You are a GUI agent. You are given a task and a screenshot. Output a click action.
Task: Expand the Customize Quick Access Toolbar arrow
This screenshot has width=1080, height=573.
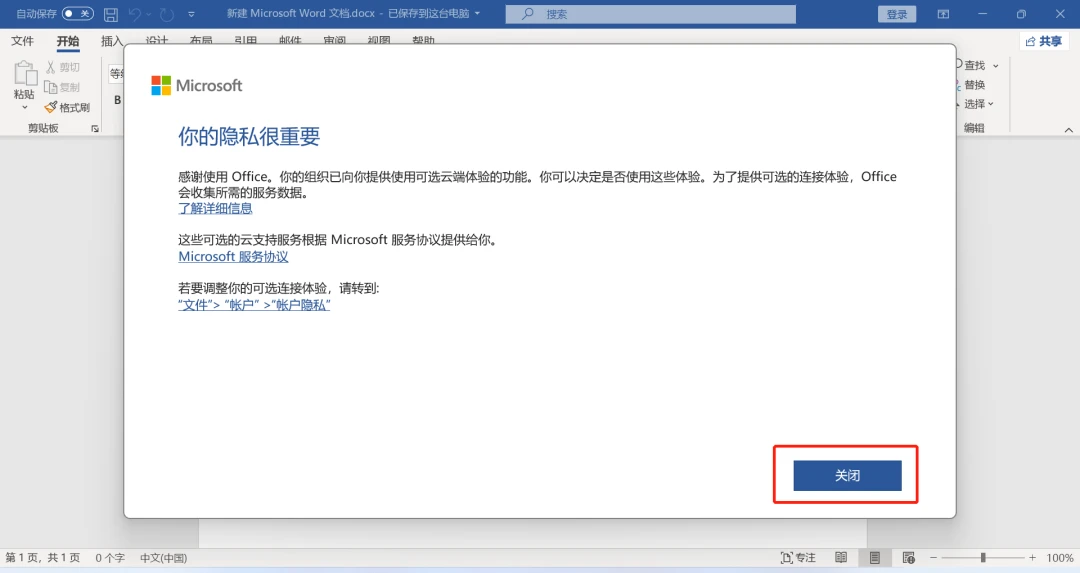(x=191, y=14)
